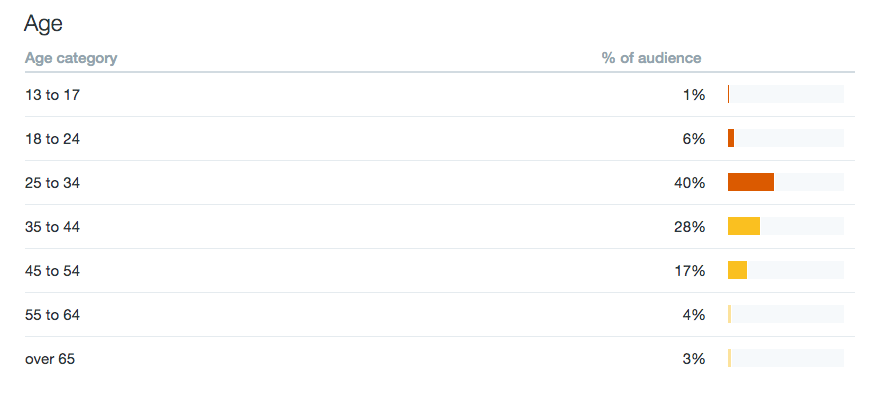Select the 13 to 17 age row
The height and width of the screenshot is (398, 880).
tap(439, 95)
